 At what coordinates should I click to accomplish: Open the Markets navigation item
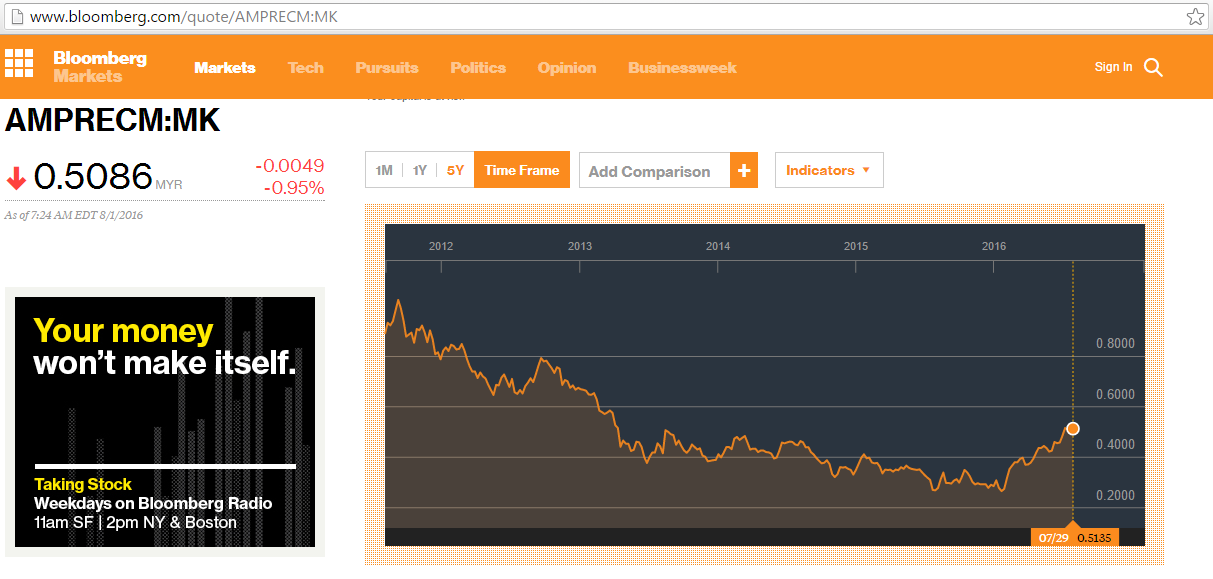[x=225, y=68]
